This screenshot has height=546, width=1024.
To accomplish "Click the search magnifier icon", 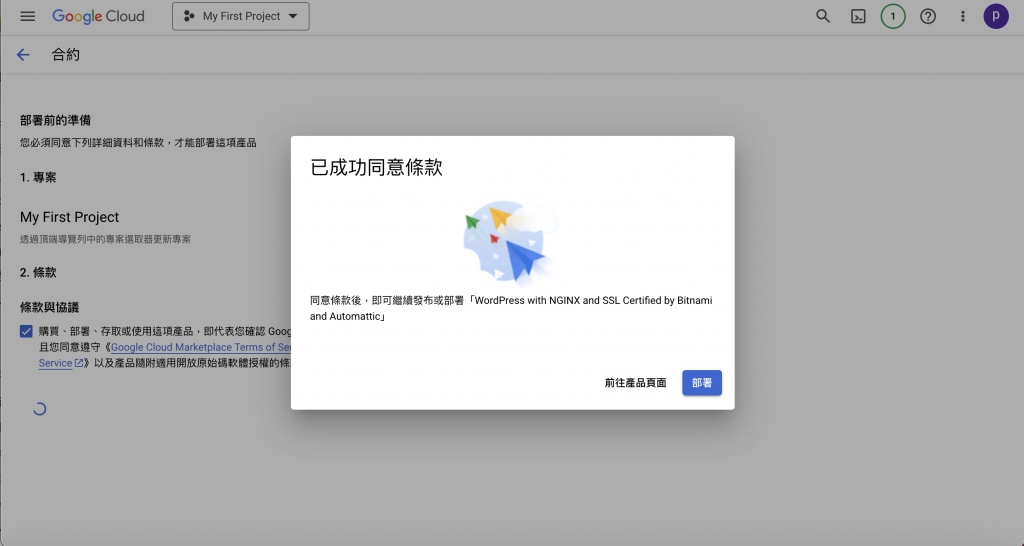I will [823, 16].
